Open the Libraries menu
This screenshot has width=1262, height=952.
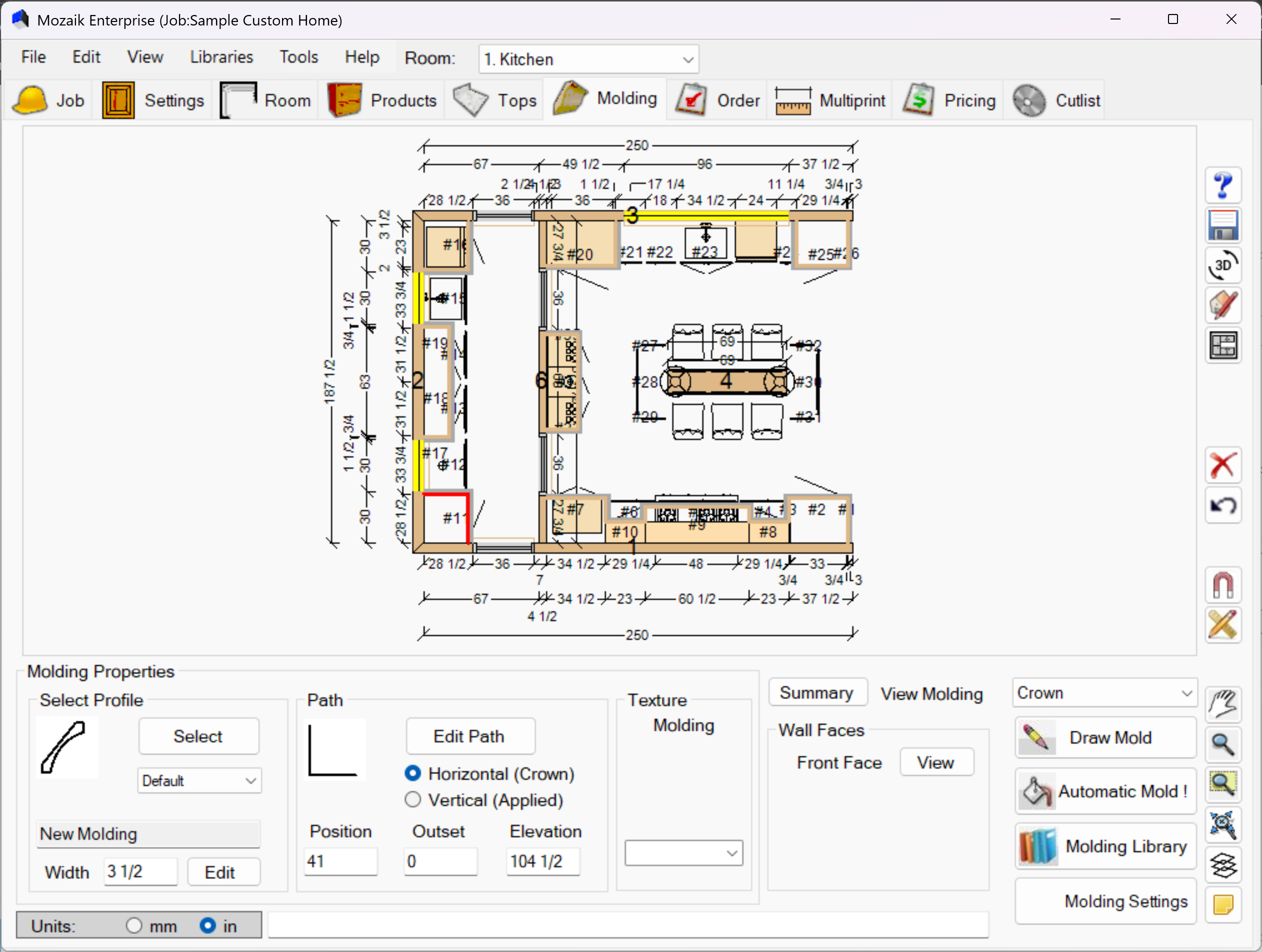tap(221, 57)
